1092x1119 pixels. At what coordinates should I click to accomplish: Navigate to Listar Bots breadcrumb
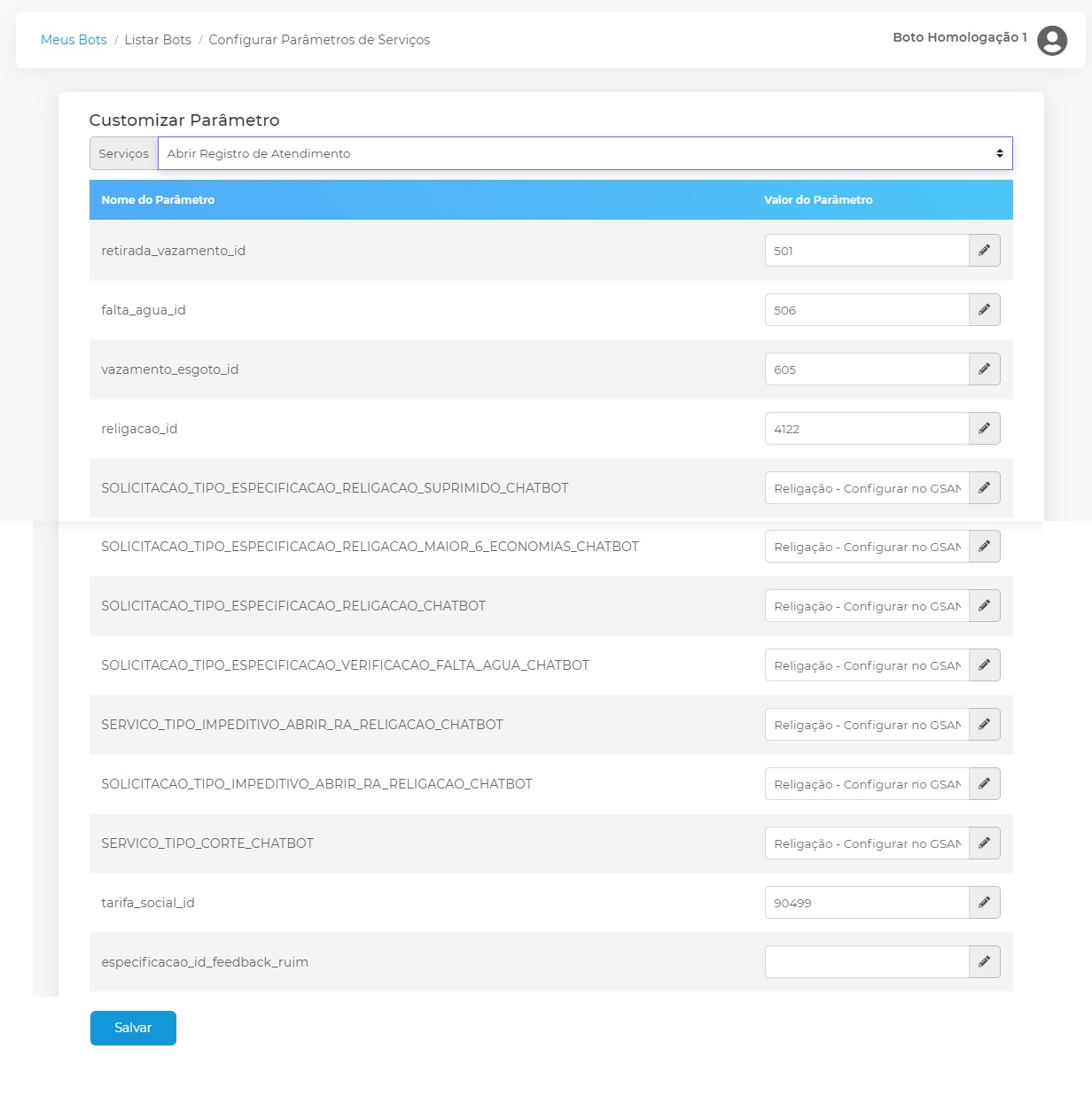coord(158,40)
